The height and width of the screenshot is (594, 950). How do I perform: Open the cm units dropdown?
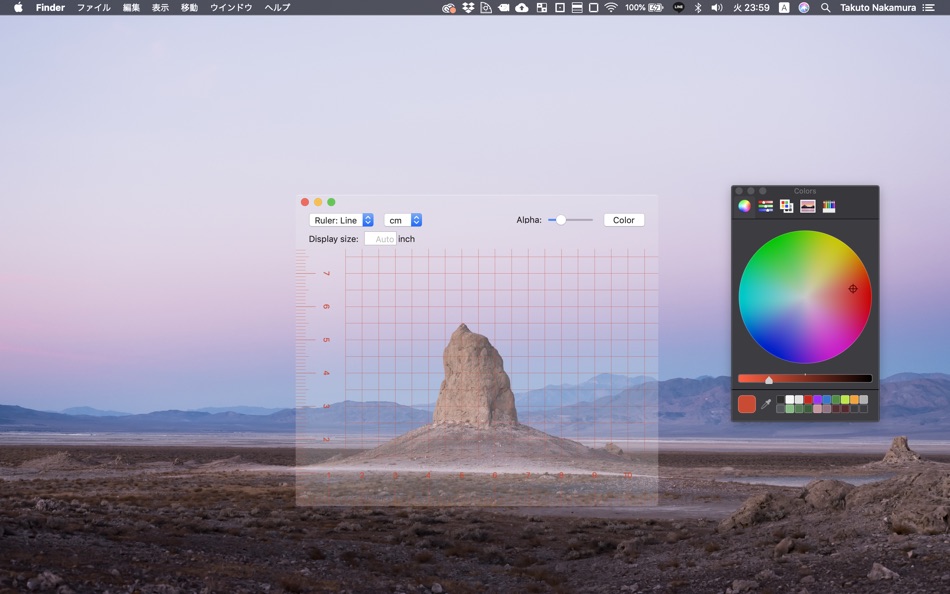click(x=403, y=220)
